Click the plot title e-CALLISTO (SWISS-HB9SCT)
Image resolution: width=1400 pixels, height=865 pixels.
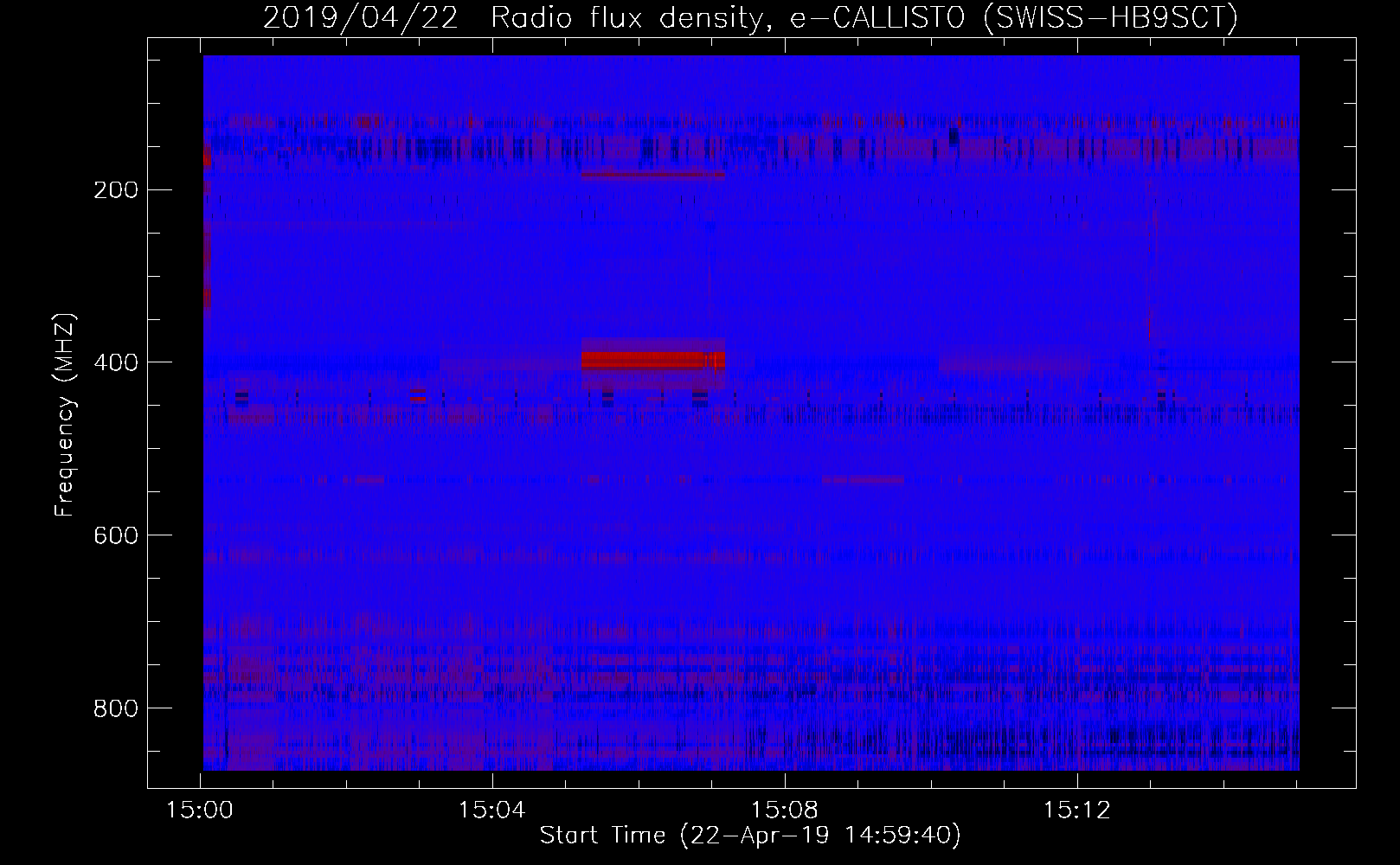click(x=1014, y=17)
